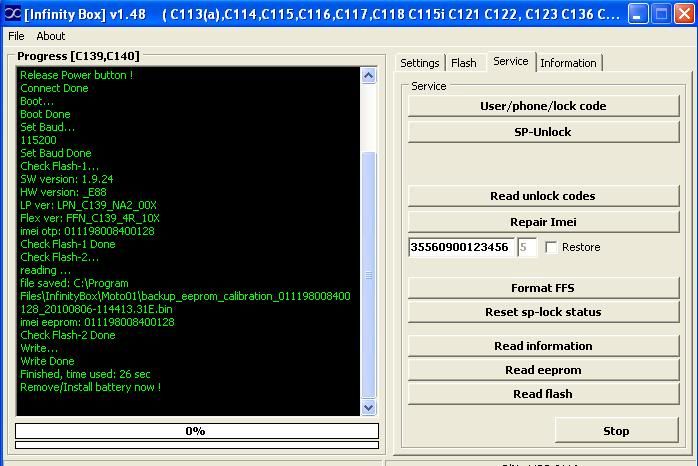Close the Infinity Box window
The height and width of the screenshot is (466, 698).
coord(684,14)
